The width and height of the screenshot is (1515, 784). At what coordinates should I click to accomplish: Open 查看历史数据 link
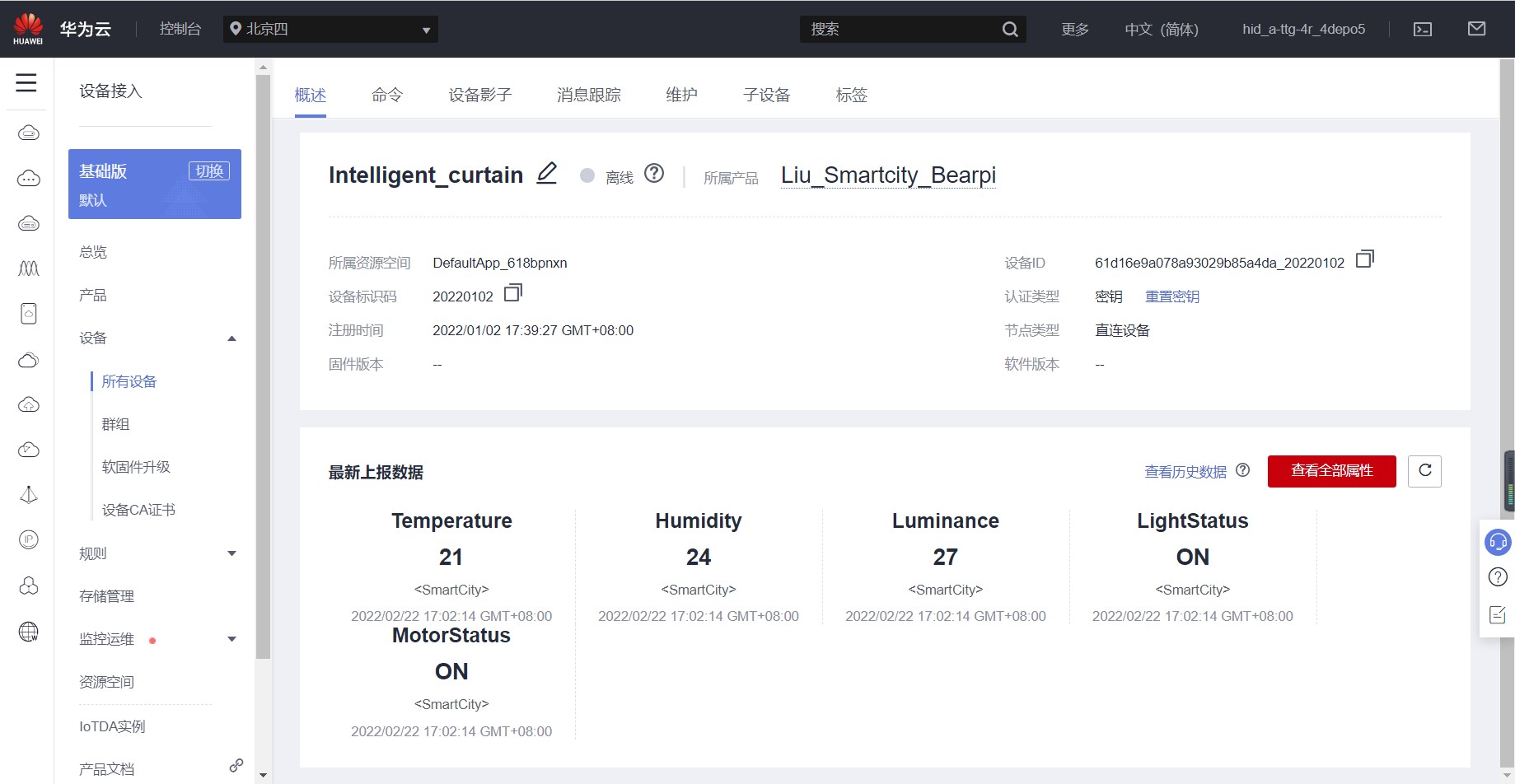tap(1185, 472)
